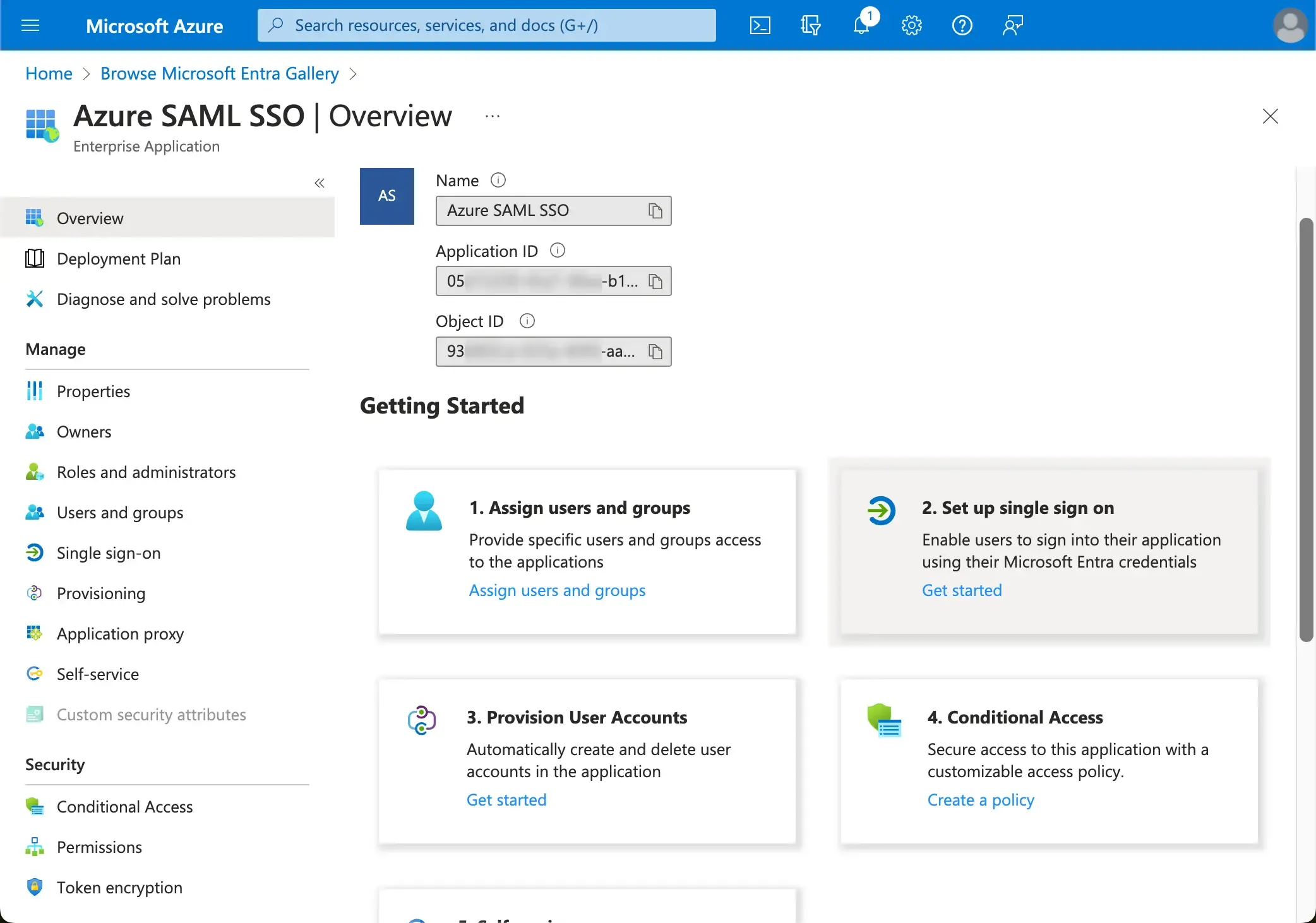Select the Properties manage menu item
The width and height of the screenshot is (1316, 923).
click(93, 390)
